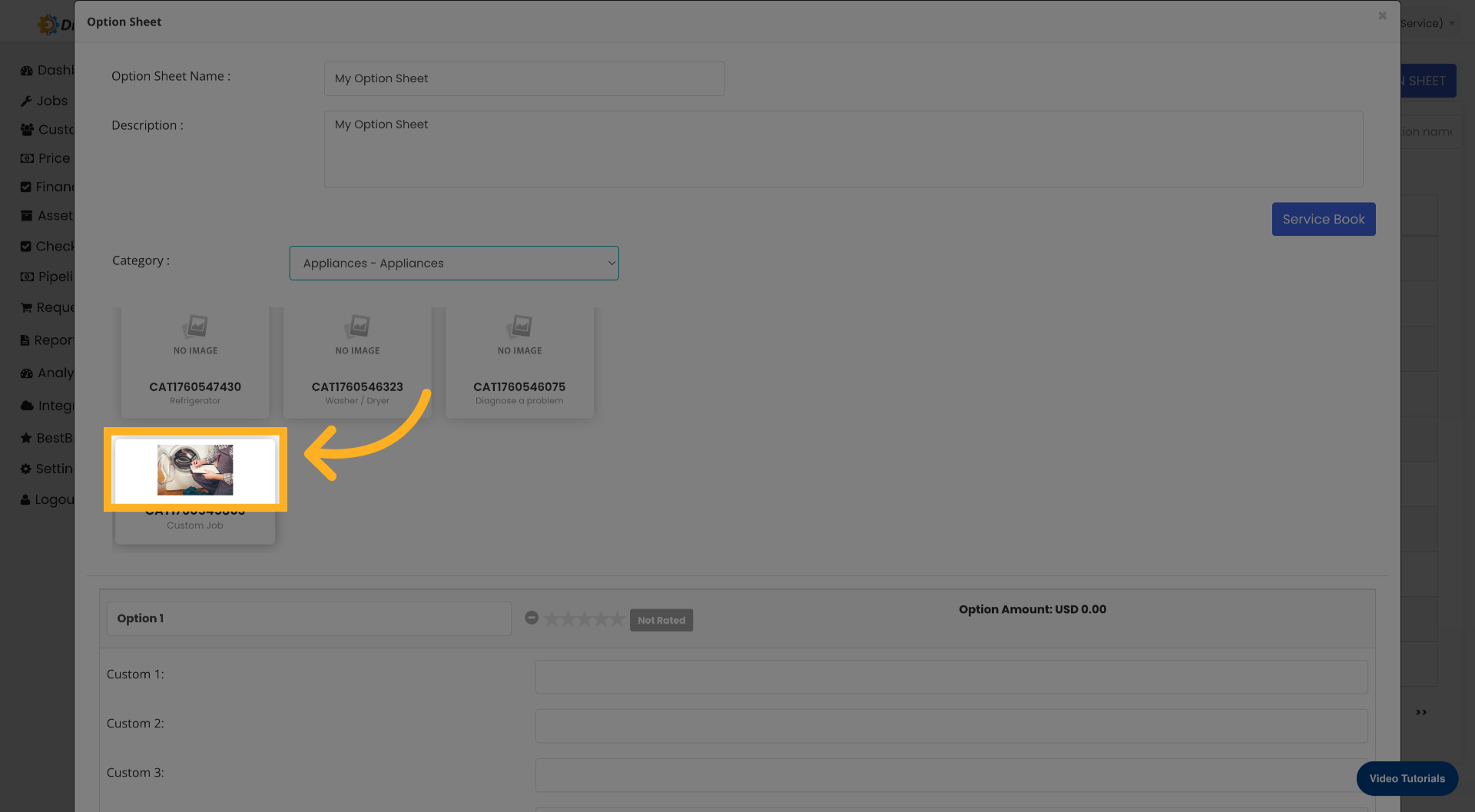This screenshot has height=812, width=1475.
Task: Select the Diagnose a problem card
Action: (519, 361)
